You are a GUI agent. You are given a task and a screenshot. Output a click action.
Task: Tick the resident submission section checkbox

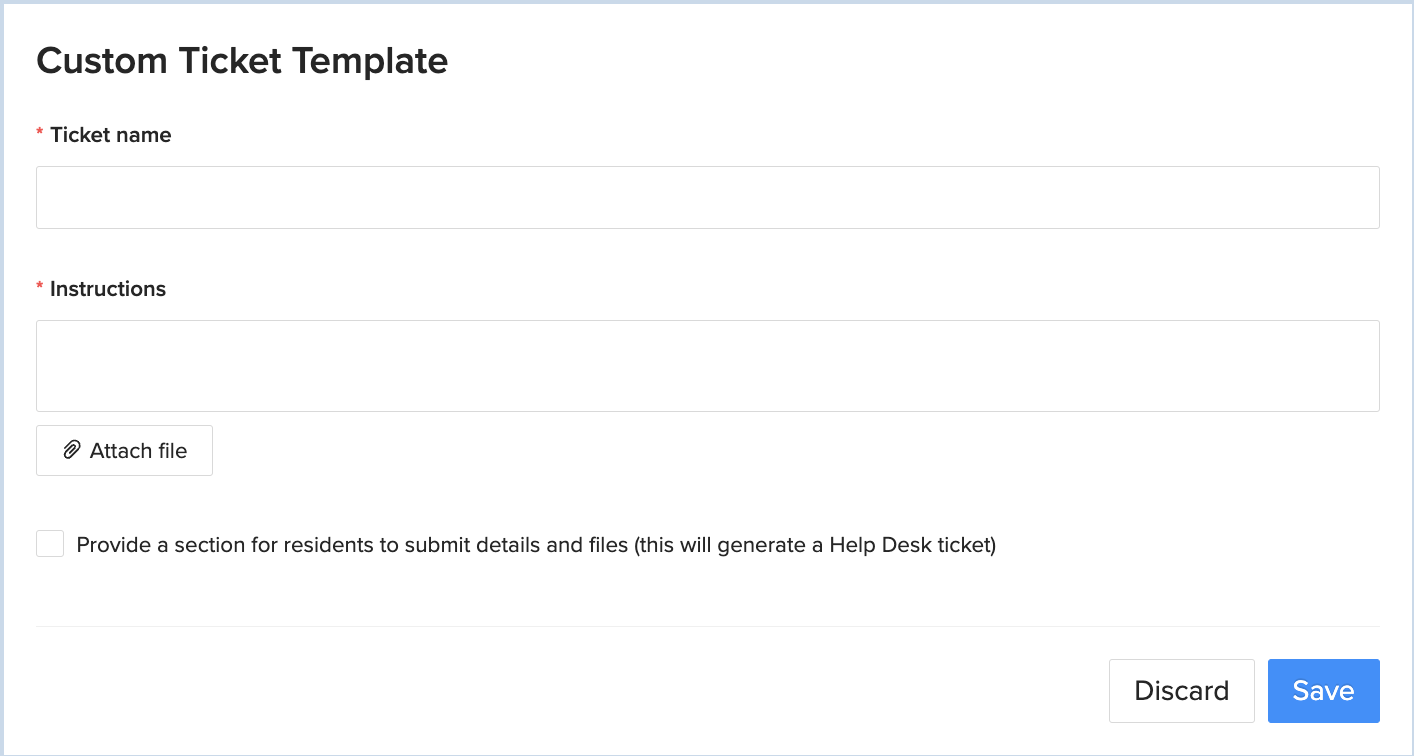tap(50, 544)
